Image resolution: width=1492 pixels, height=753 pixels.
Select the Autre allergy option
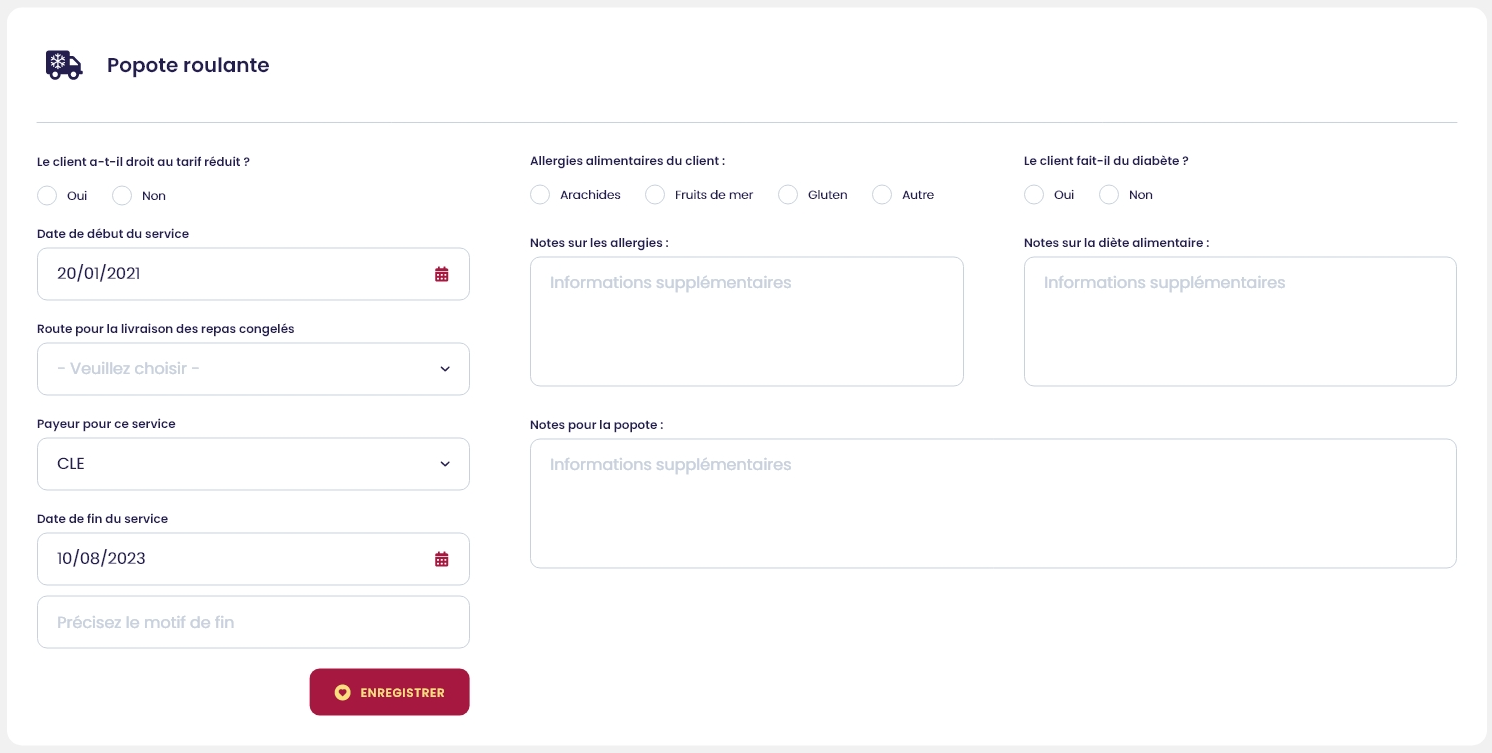pos(882,195)
